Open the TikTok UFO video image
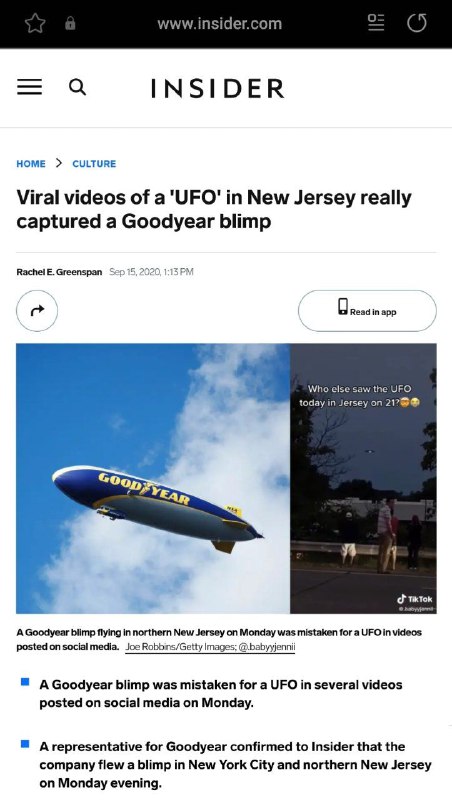Screen dimensions: 452x800 pos(363,478)
